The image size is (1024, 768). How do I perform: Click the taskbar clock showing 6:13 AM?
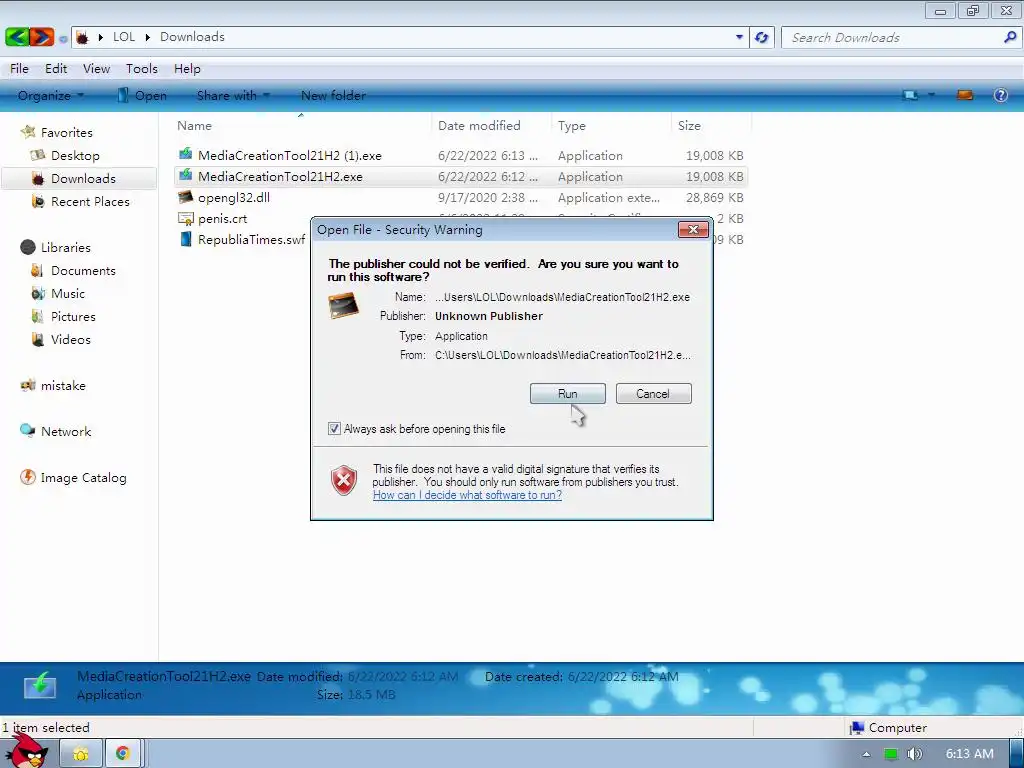[970, 754]
